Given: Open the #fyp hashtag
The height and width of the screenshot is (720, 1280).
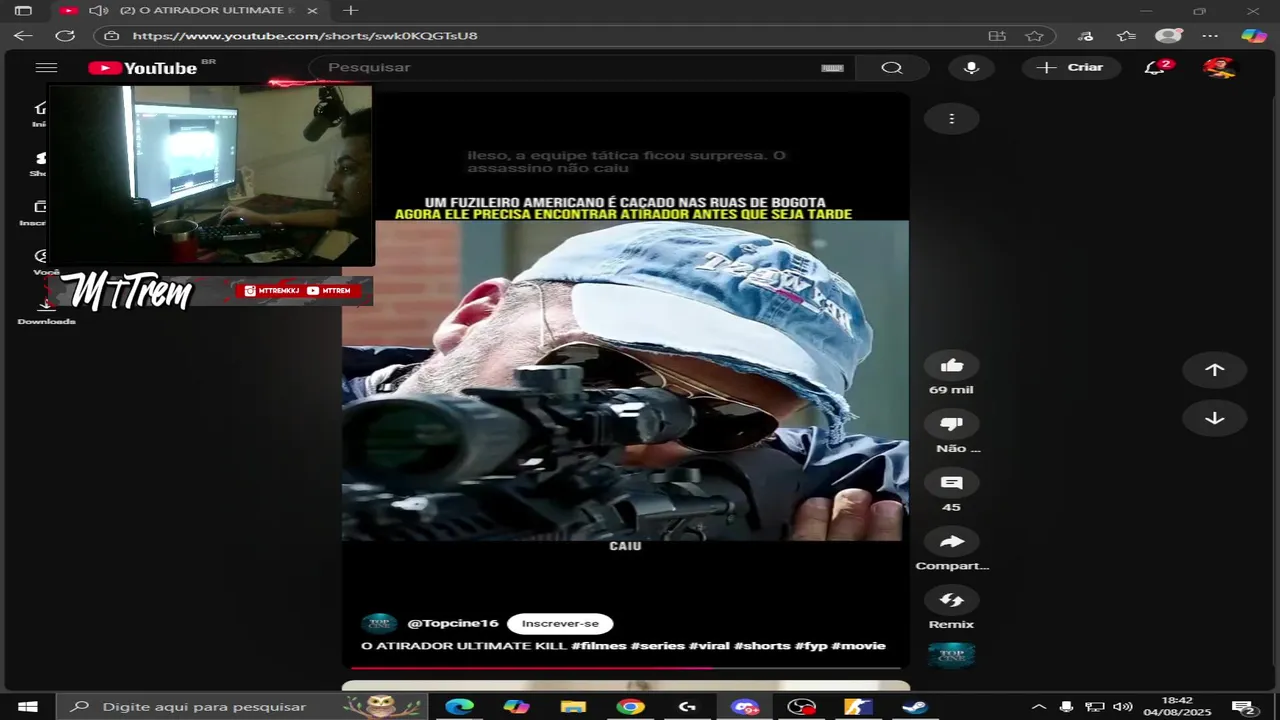Looking at the screenshot, I should (811, 646).
